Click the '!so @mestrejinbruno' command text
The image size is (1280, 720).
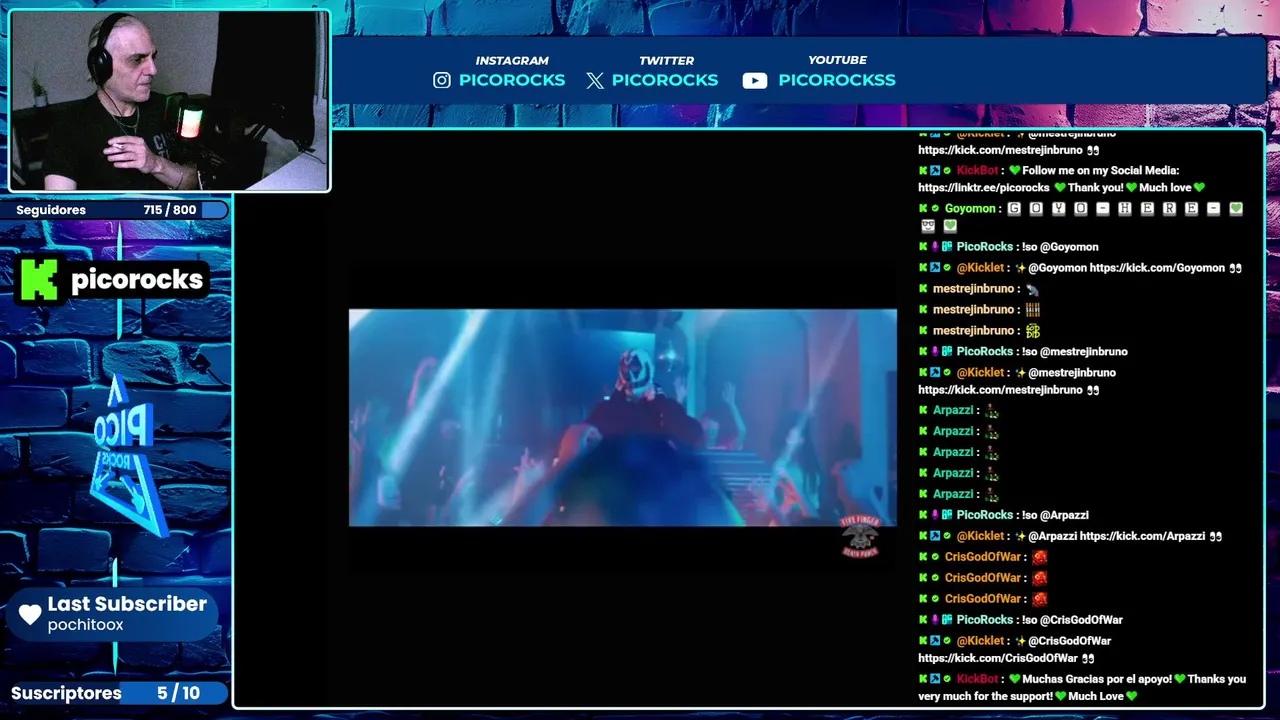pyautogui.click(x=1075, y=352)
